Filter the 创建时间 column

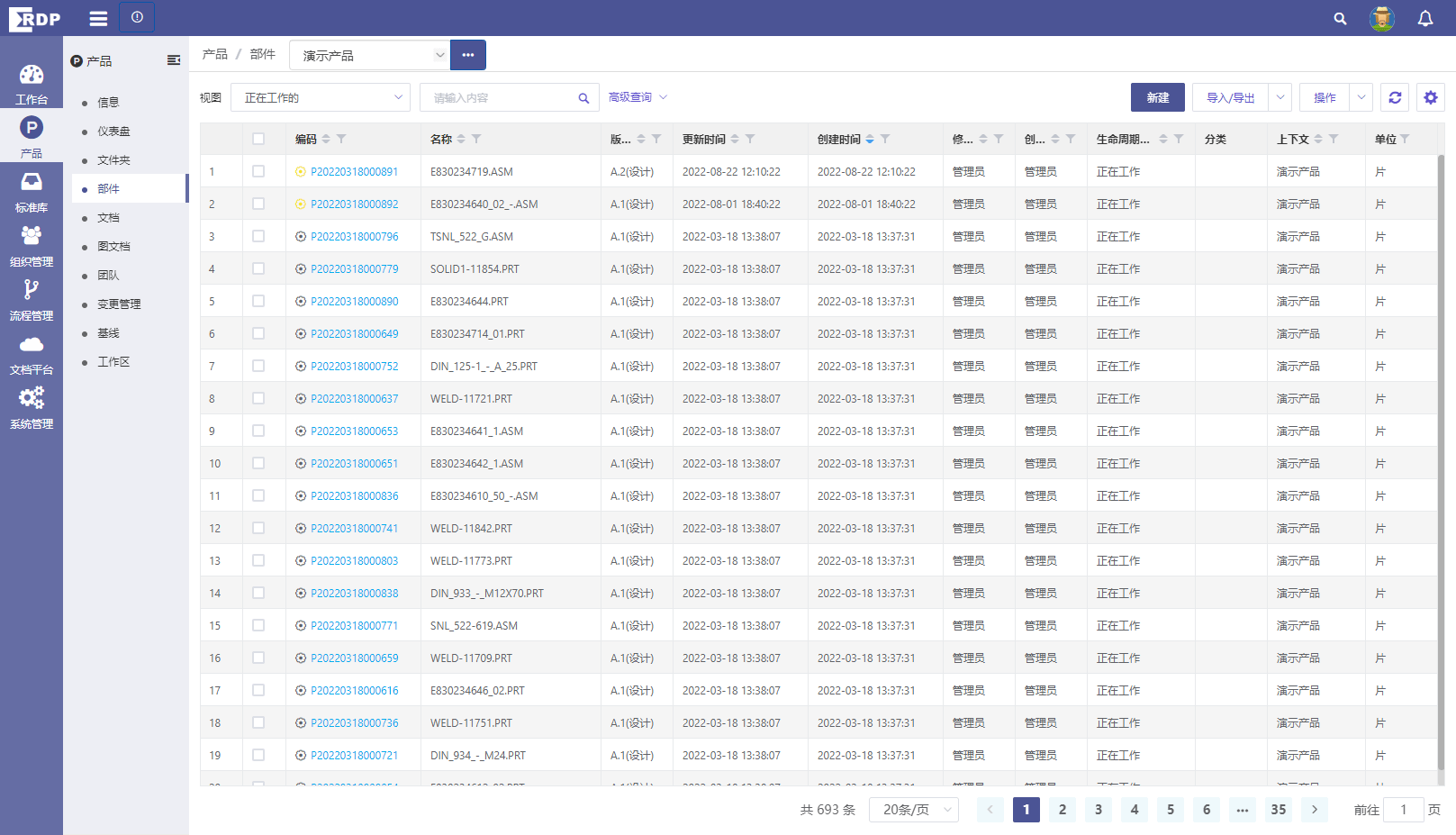click(x=885, y=139)
